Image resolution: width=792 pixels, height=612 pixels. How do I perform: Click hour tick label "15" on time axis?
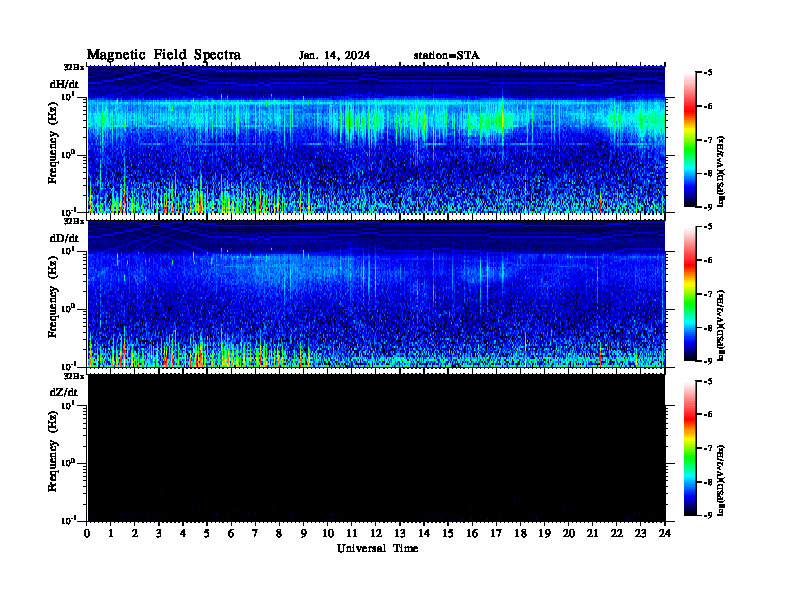pos(448,534)
